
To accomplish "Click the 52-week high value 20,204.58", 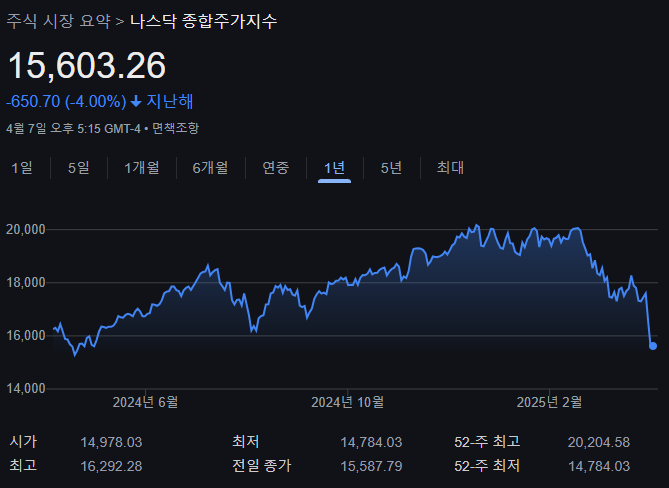I will click(x=599, y=442).
